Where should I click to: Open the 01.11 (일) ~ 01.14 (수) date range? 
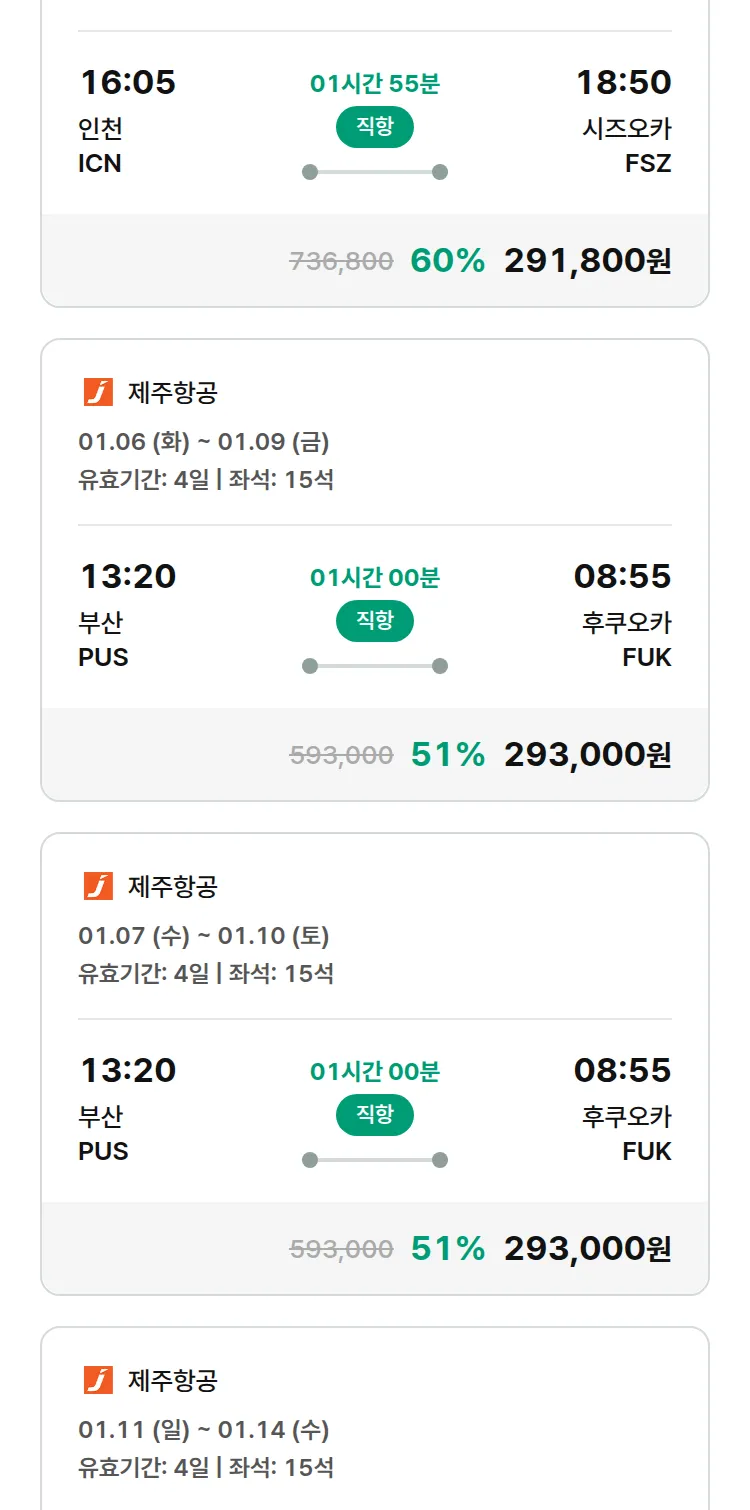point(204,1430)
